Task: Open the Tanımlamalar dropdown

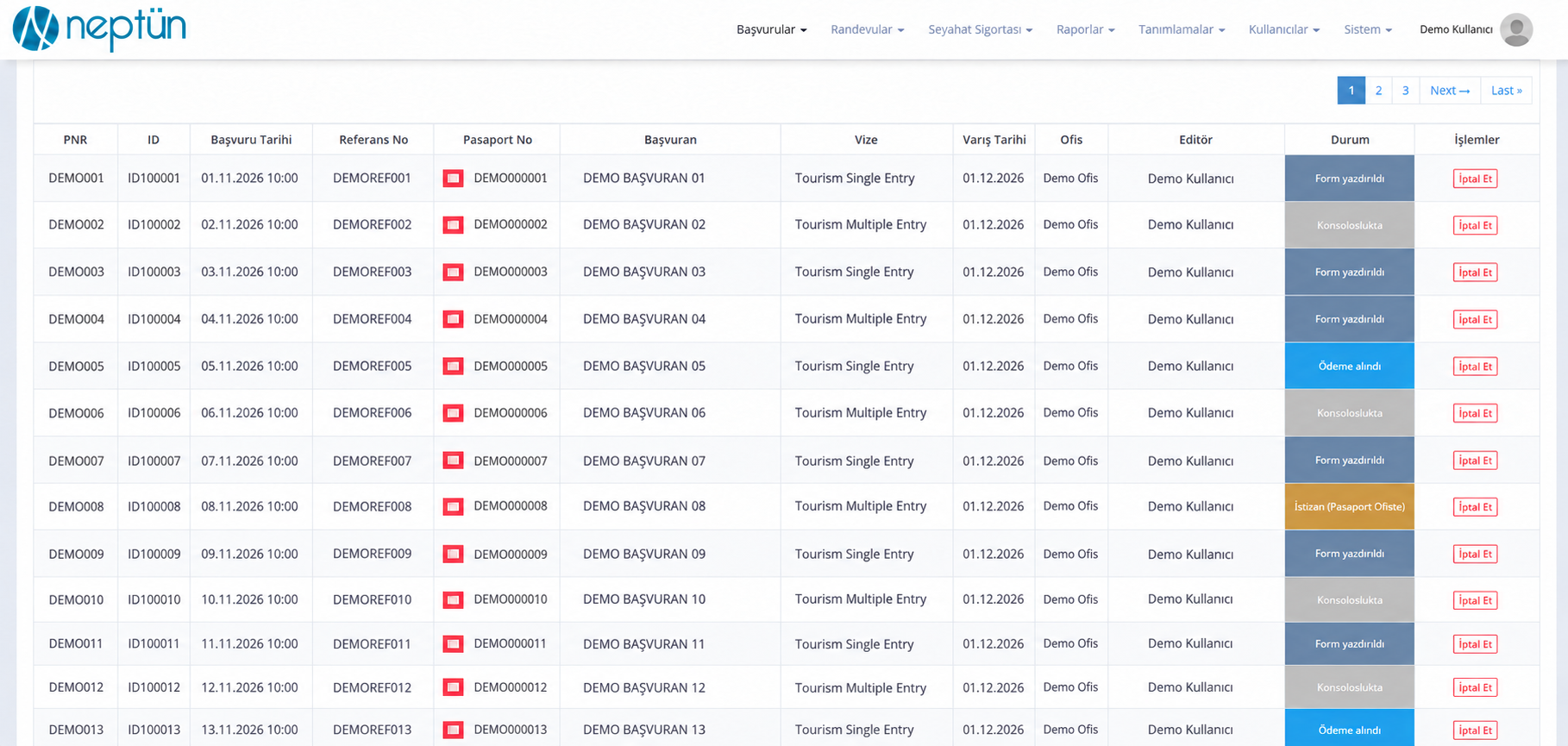Action: pos(1182,29)
